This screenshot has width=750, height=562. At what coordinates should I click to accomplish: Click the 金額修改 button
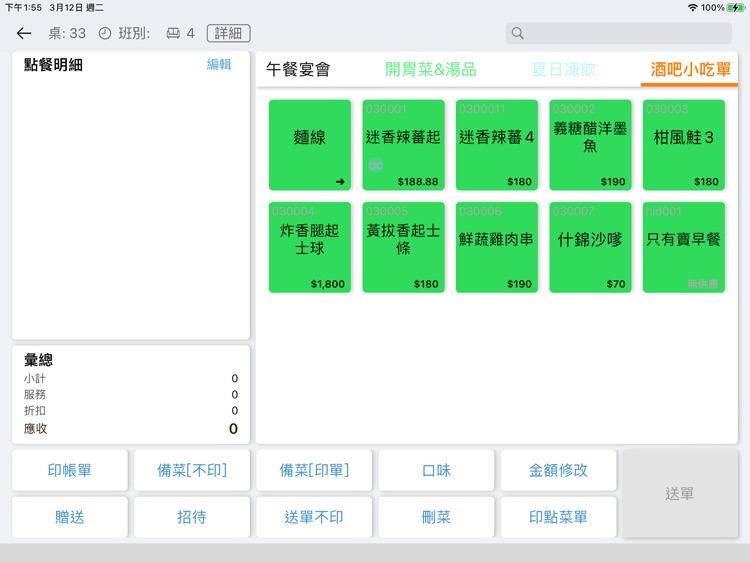tap(559, 470)
